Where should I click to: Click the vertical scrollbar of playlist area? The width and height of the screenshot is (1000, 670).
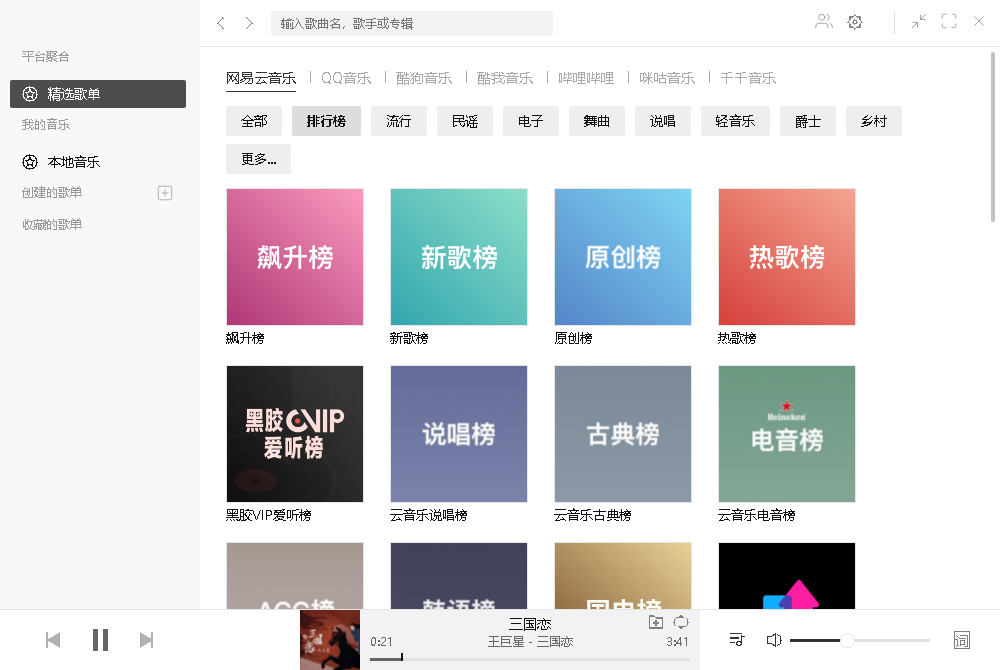pyautogui.click(x=992, y=137)
